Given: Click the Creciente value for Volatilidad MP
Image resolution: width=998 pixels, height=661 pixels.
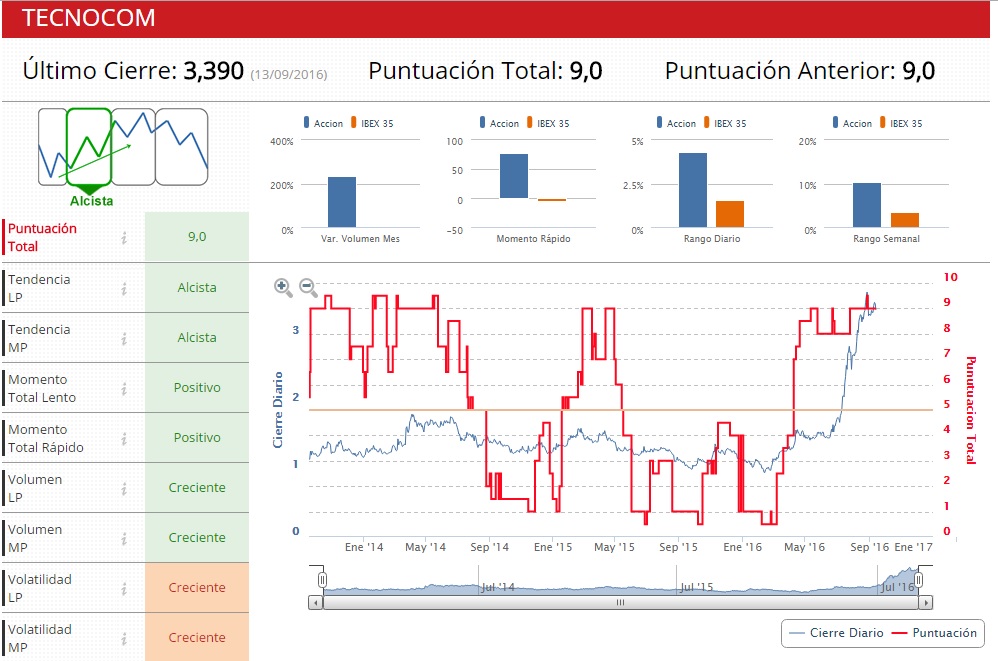Looking at the screenshot, I should click(x=197, y=637).
